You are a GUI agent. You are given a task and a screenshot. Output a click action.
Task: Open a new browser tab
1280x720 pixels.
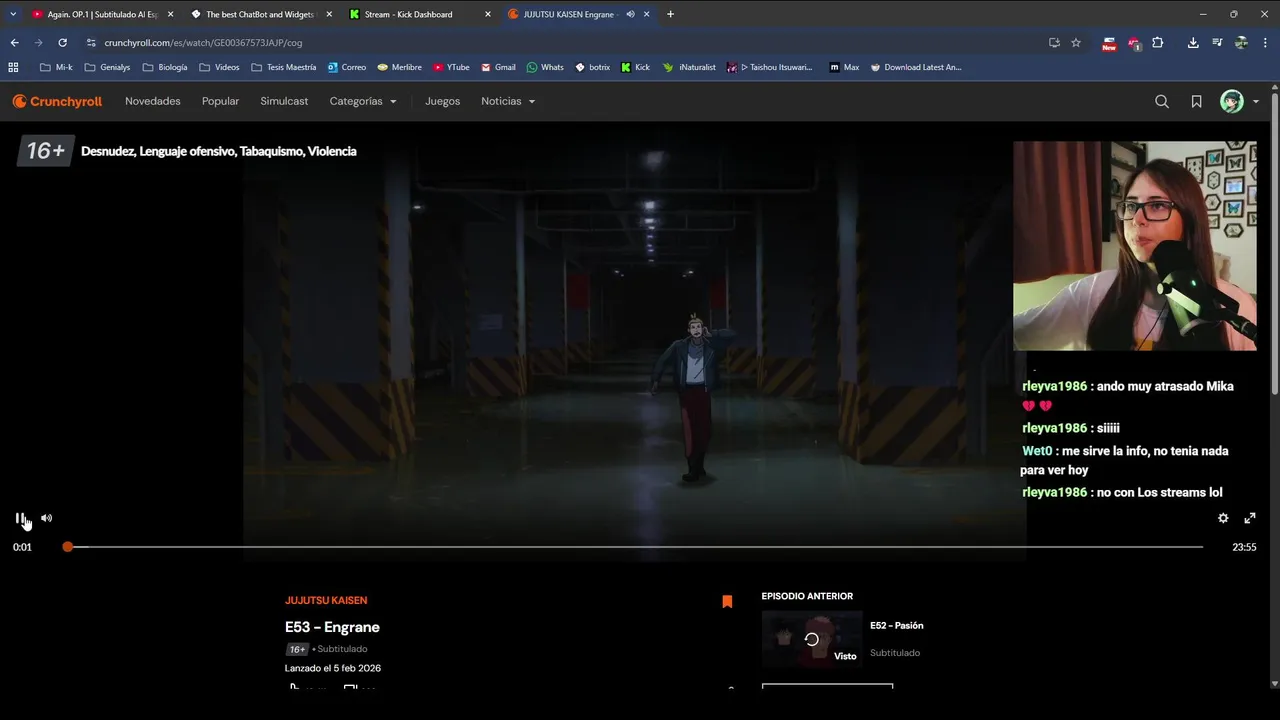click(670, 14)
